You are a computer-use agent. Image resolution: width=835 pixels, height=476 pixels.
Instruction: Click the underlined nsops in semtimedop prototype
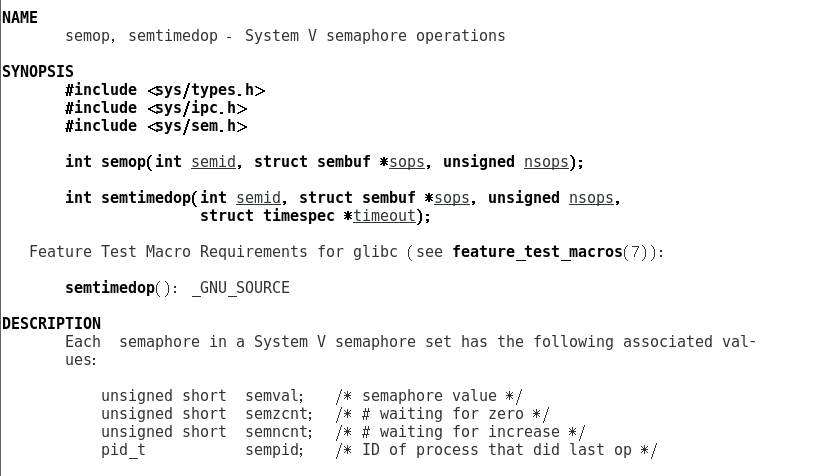click(x=591, y=198)
